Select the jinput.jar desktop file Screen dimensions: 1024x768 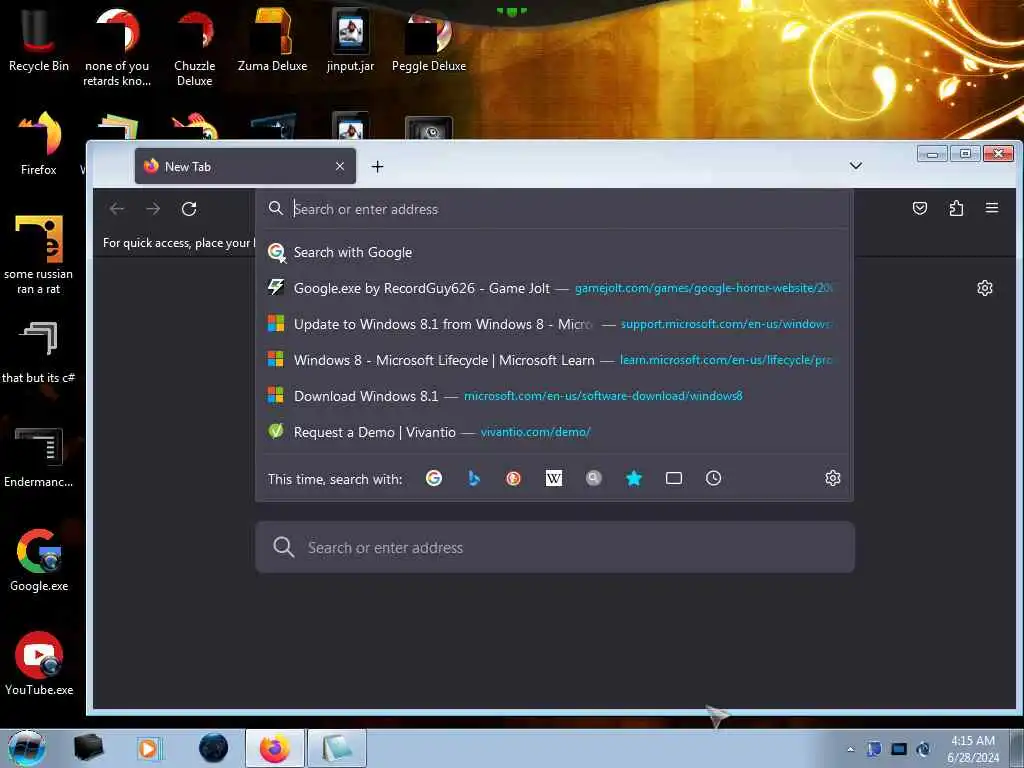[x=351, y=39]
